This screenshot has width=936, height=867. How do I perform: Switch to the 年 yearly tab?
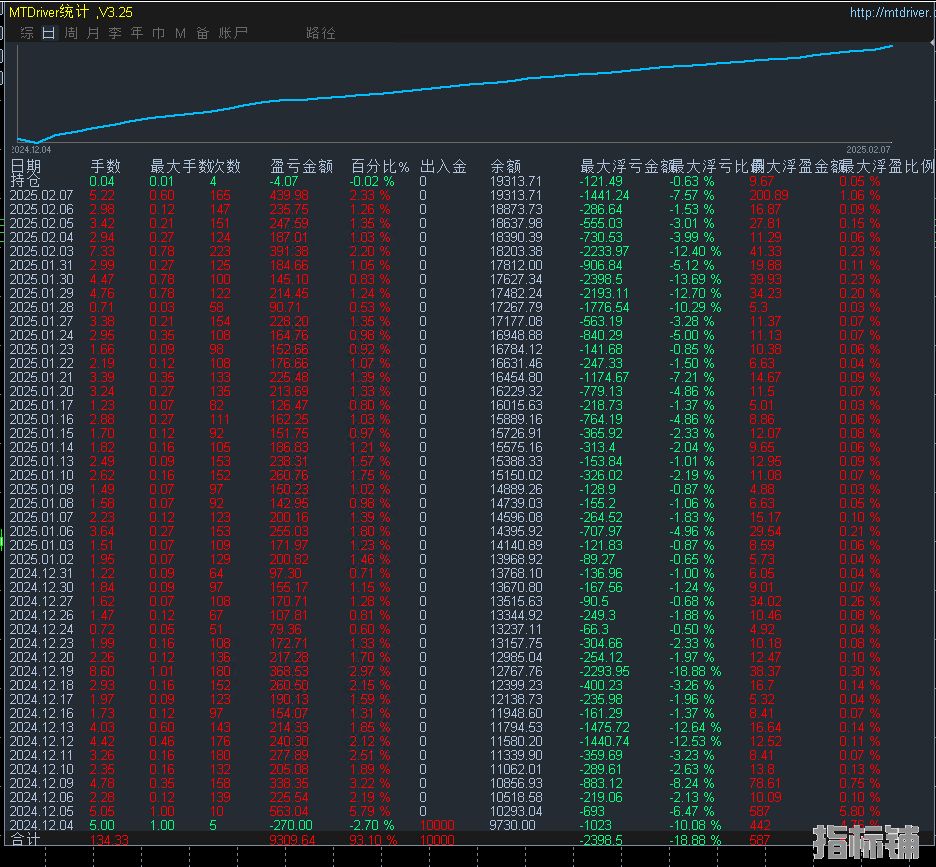click(137, 33)
